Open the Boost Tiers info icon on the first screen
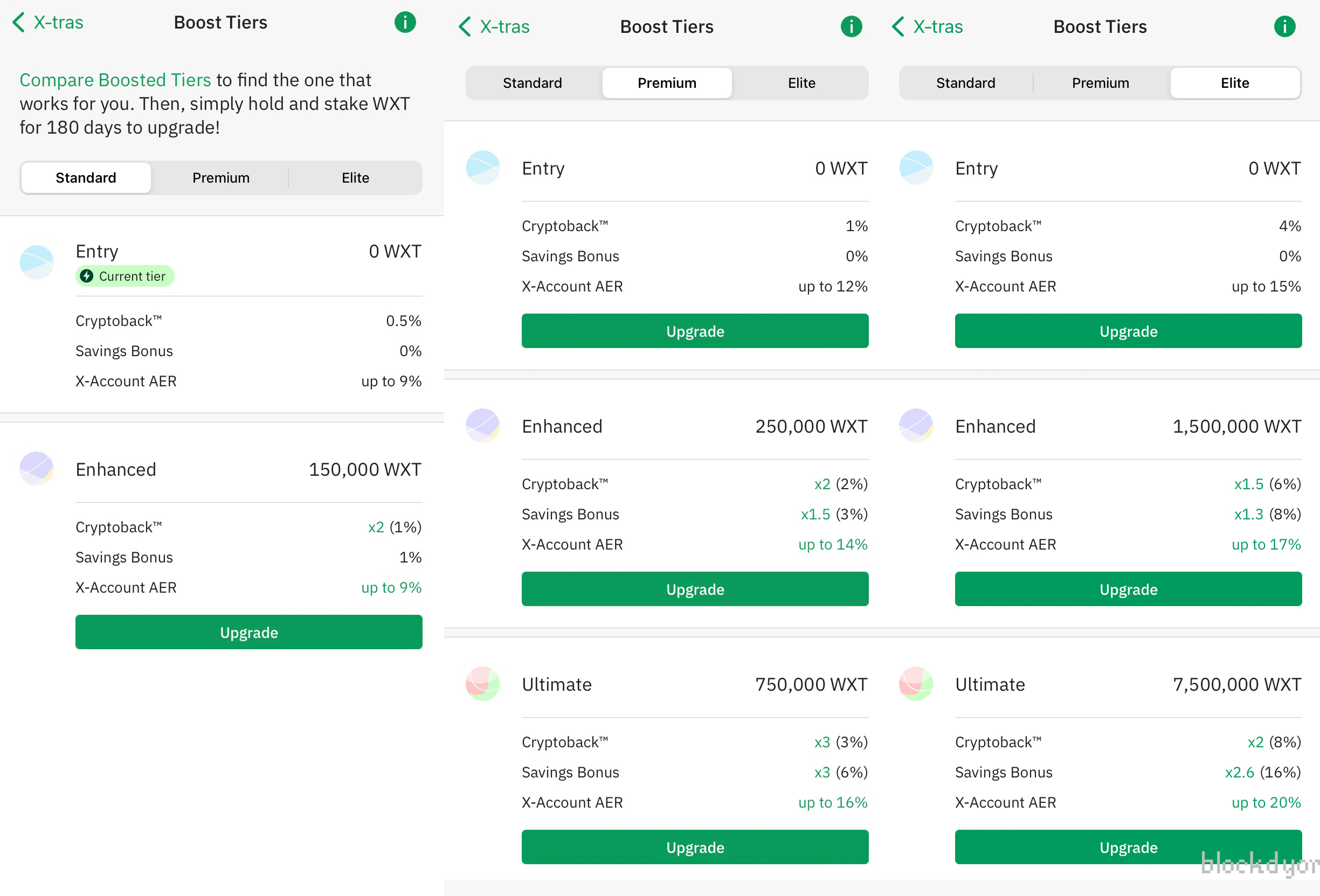1320x896 pixels. [x=404, y=22]
